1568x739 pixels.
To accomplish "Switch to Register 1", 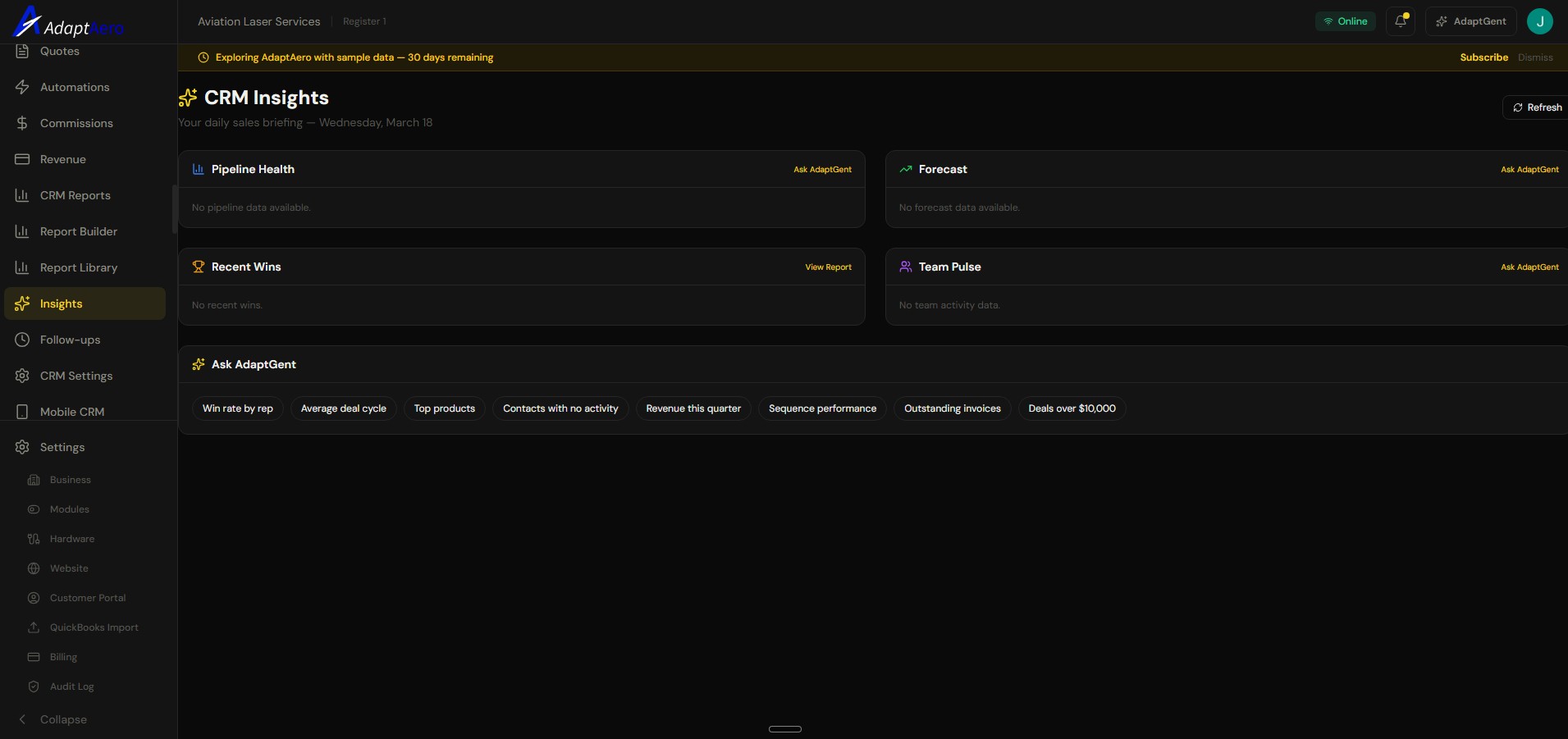I will click(x=364, y=21).
